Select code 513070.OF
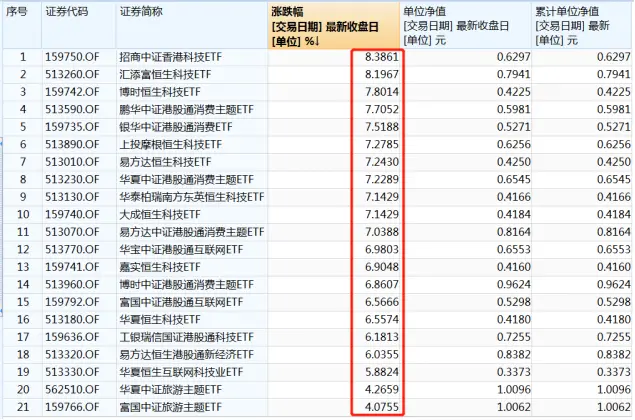Image resolution: width=635 pixels, height=420 pixels. point(72,232)
